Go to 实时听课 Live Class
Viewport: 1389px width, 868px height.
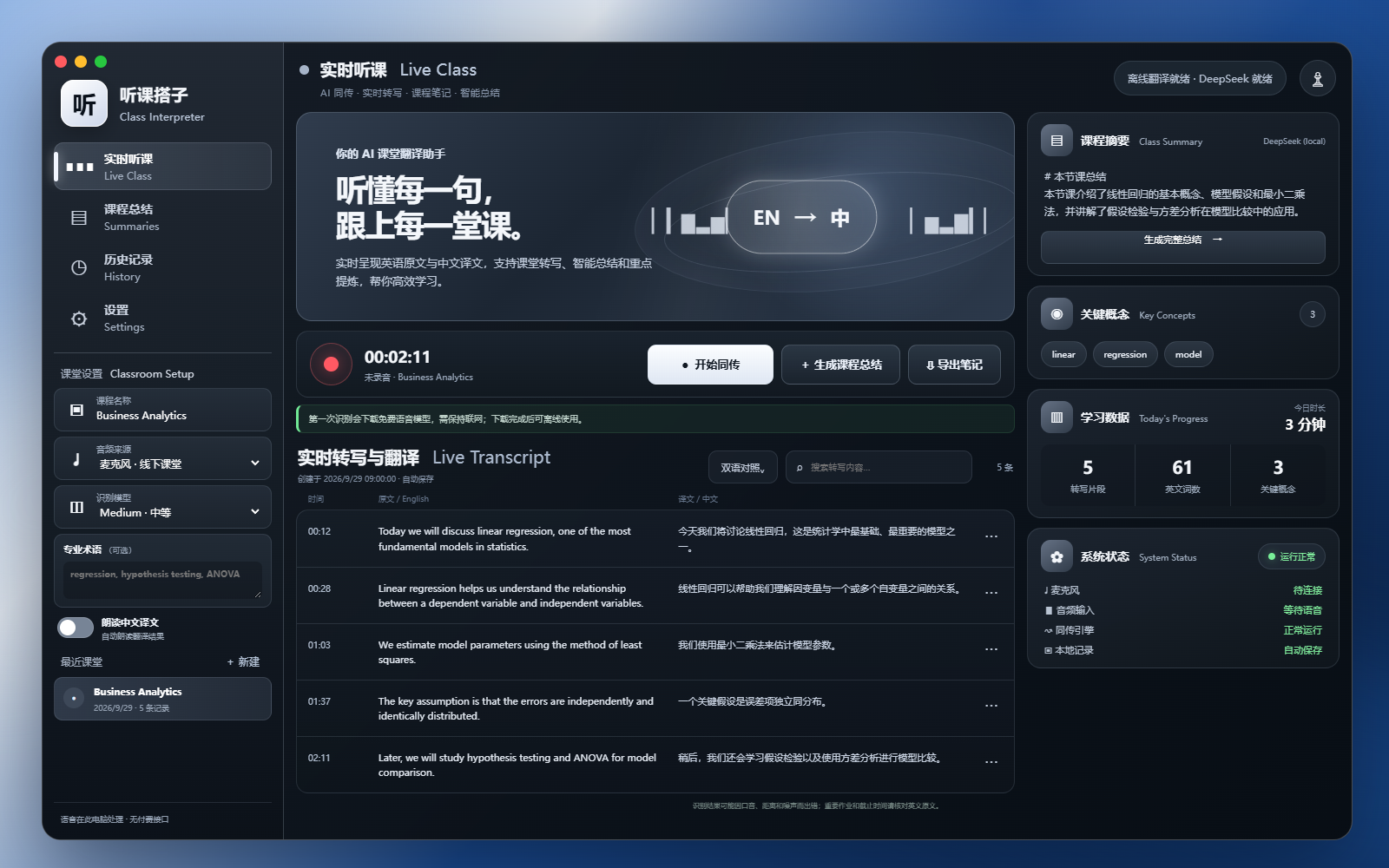[x=162, y=166]
